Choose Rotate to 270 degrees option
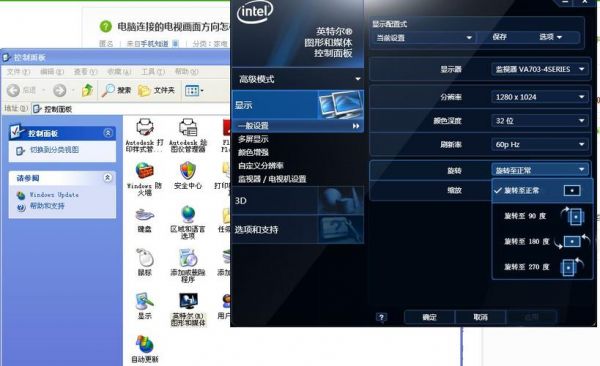This screenshot has width=600, height=366. [x=542, y=267]
